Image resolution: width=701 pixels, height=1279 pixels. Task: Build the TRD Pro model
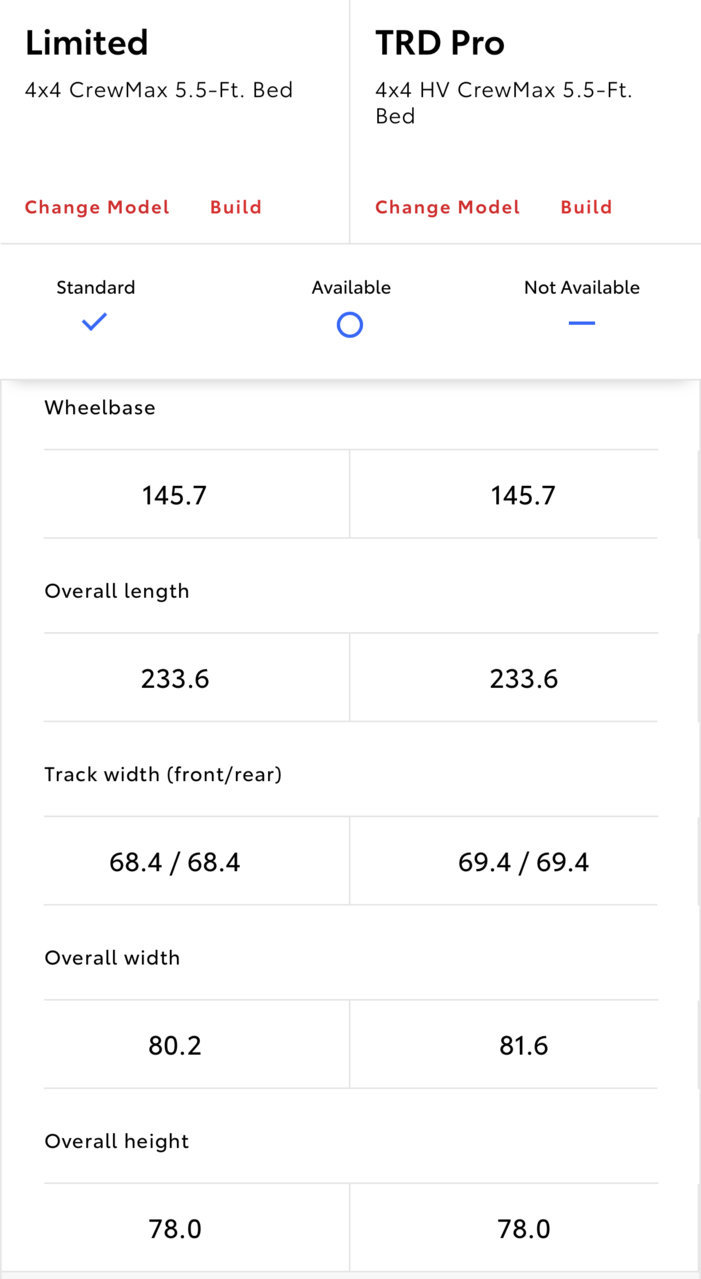(586, 207)
